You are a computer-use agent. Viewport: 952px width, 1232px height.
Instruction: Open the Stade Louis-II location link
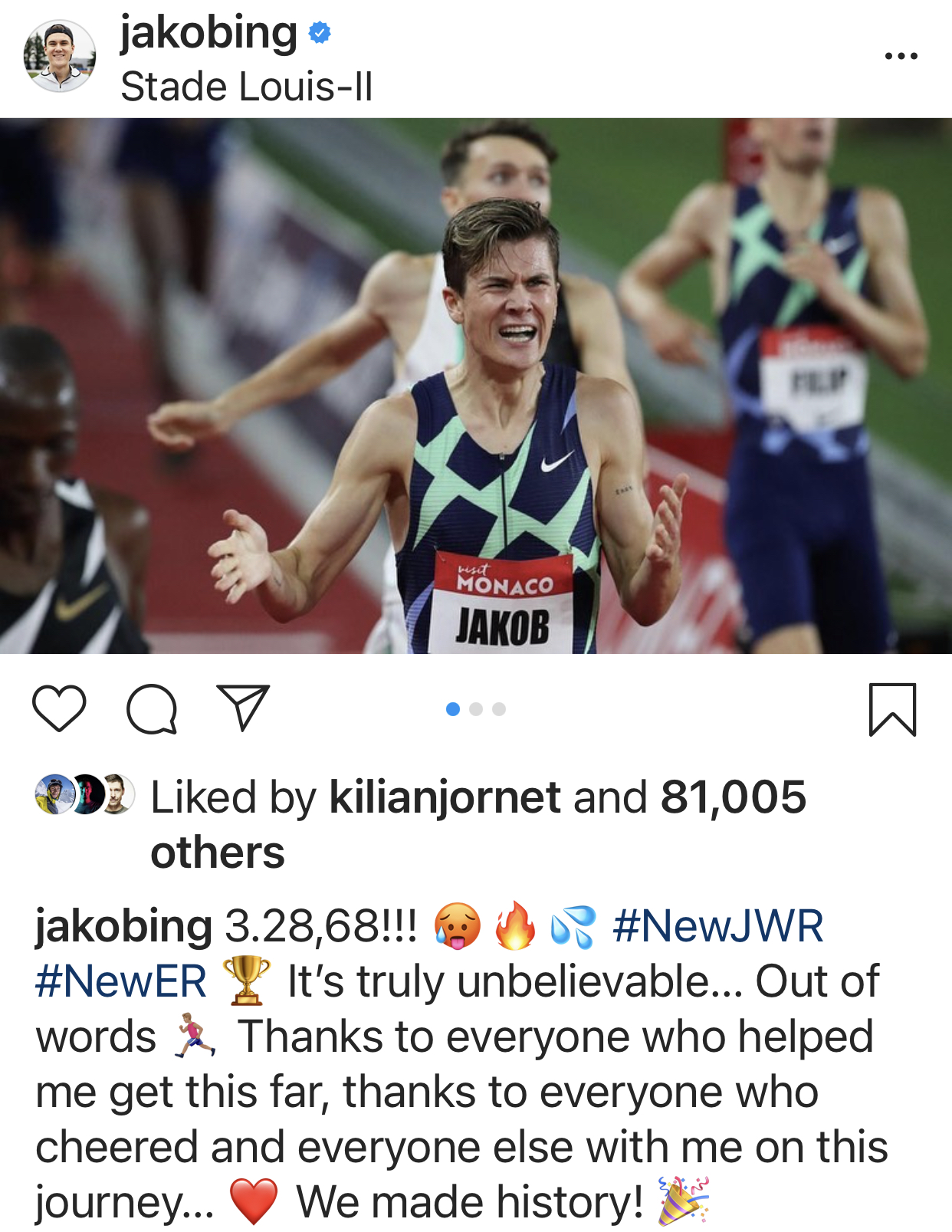point(247,86)
